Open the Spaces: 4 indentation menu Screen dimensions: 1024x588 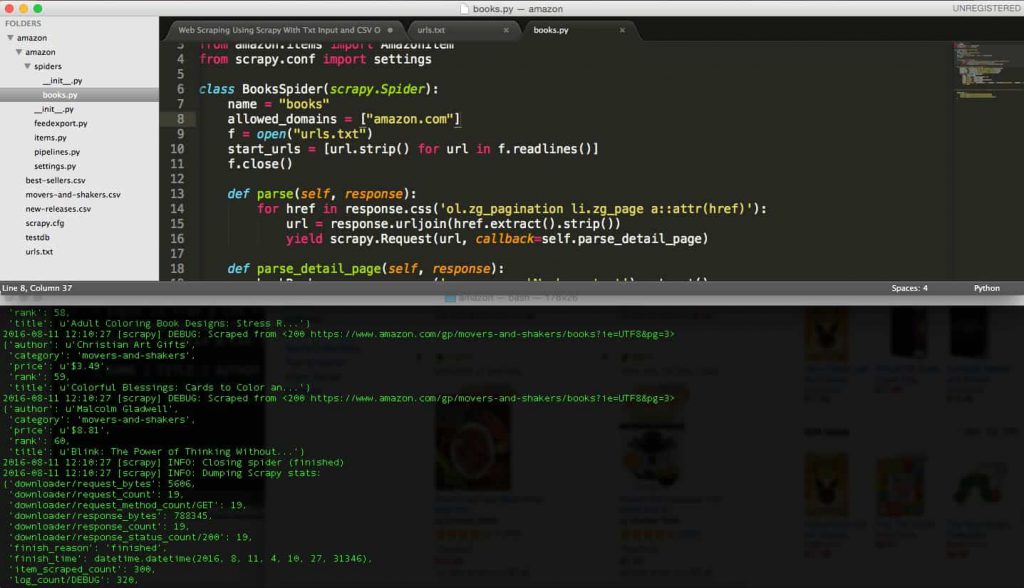[909, 288]
